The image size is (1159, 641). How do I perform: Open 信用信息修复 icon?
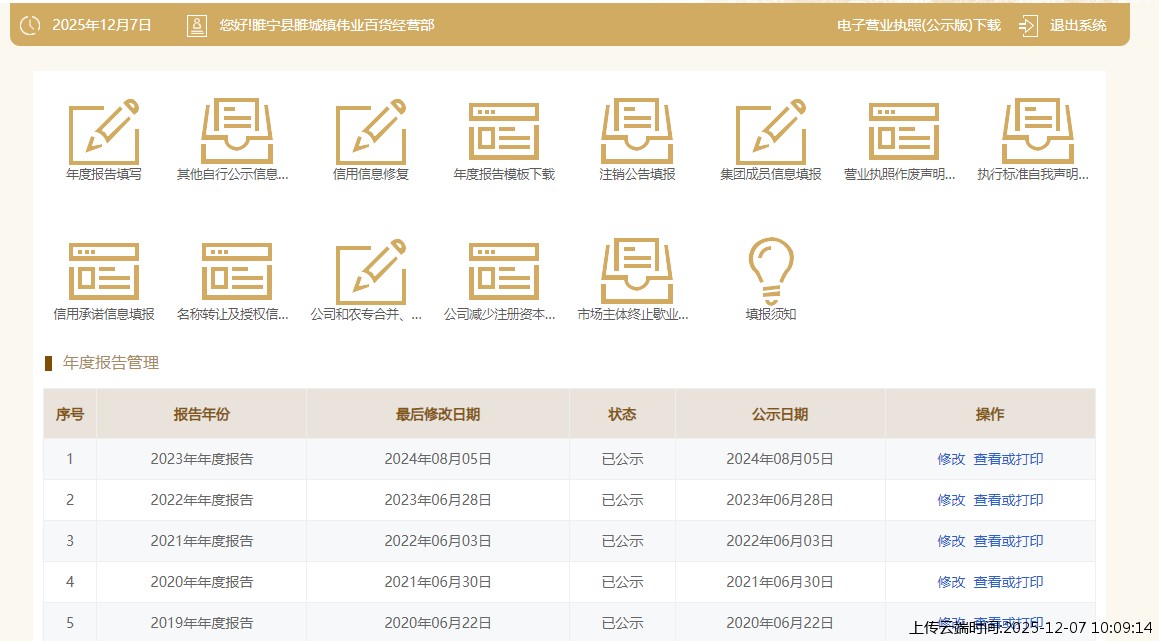(x=370, y=133)
